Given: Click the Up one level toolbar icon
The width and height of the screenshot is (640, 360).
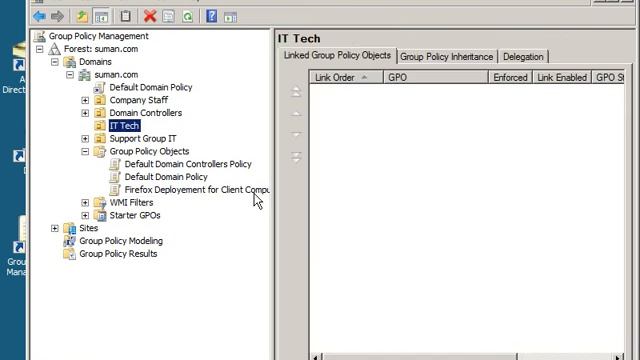Looking at the screenshot, I should 82,16.
